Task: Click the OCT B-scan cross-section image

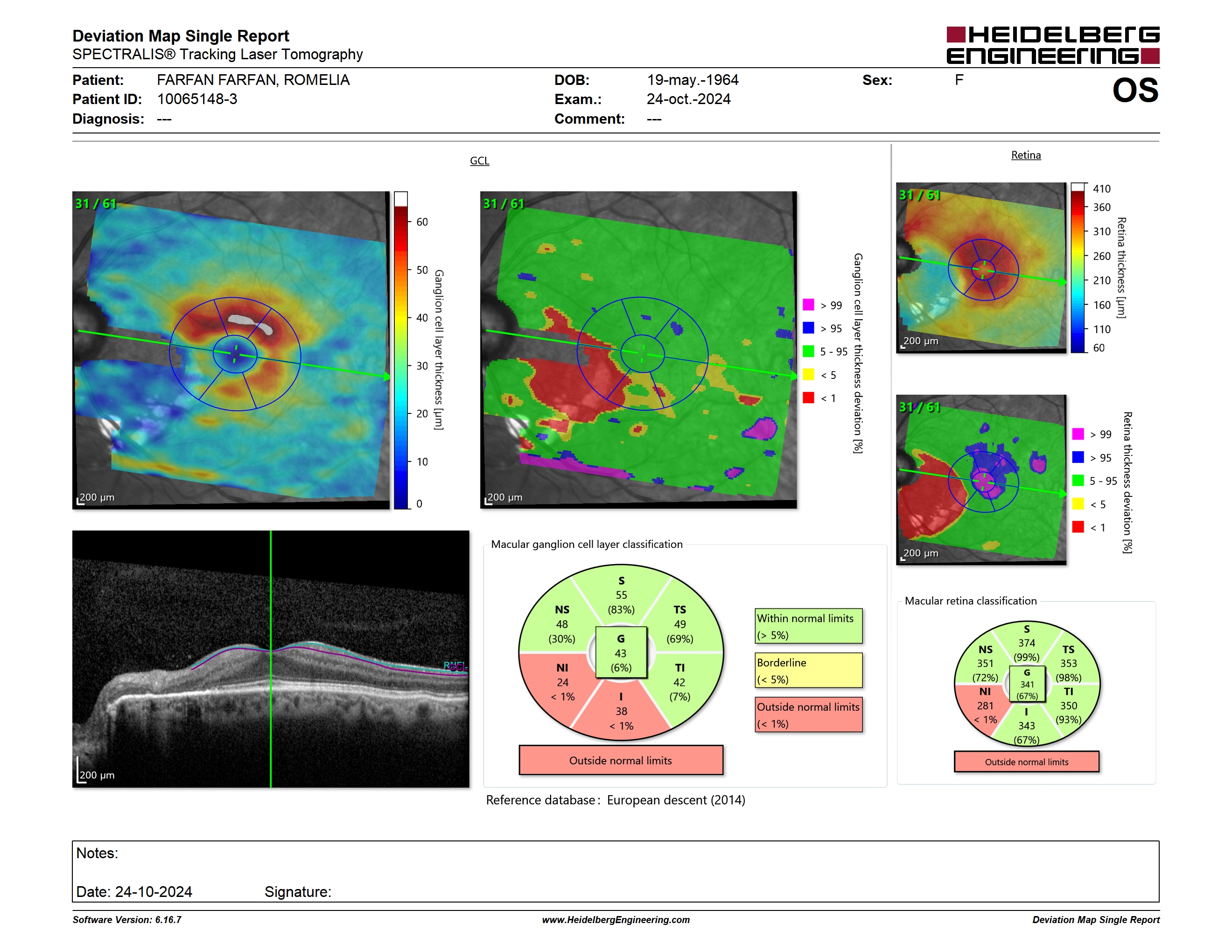Action: click(x=271, y=659)
